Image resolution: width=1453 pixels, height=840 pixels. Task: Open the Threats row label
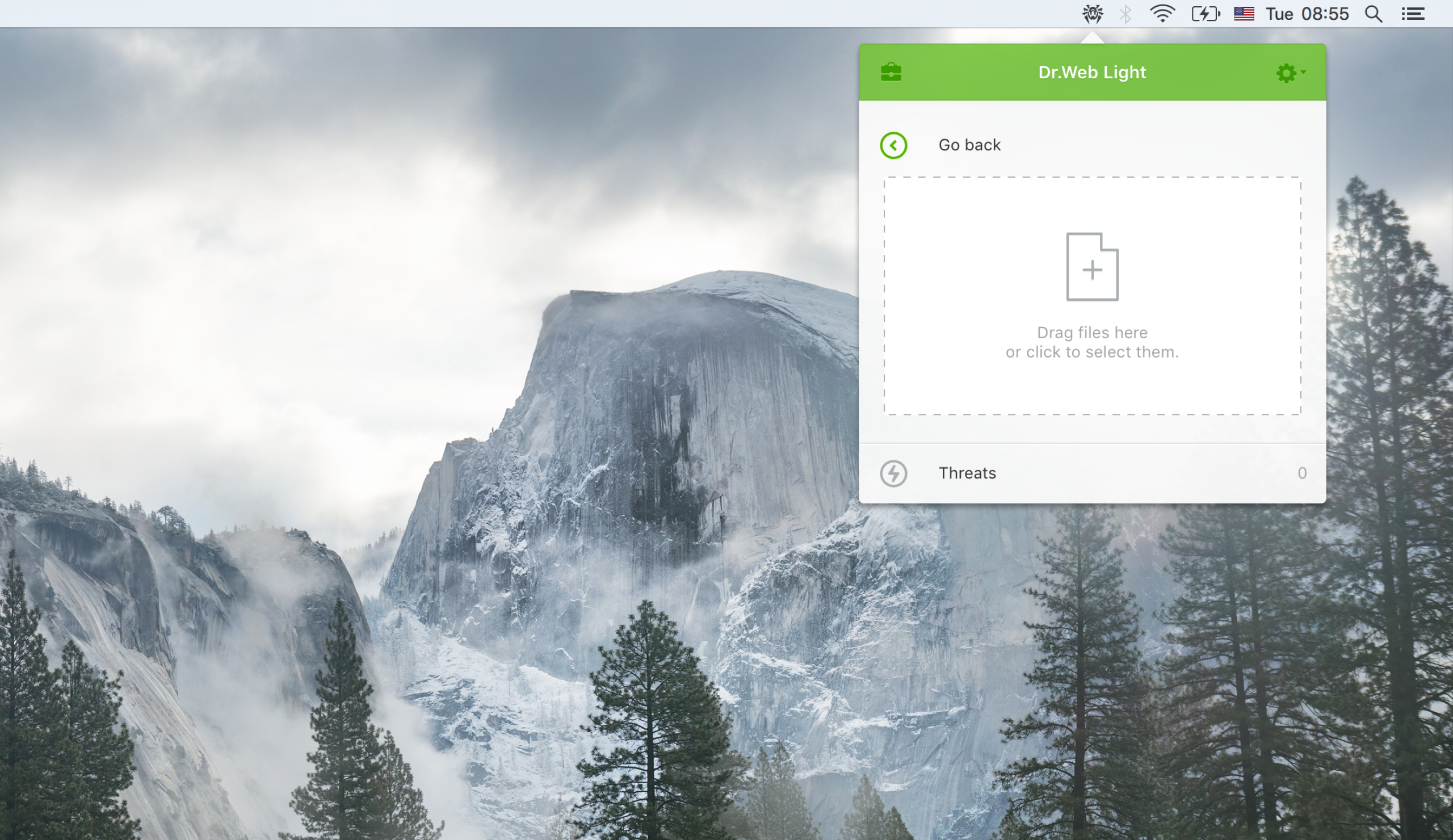(967, 473)
